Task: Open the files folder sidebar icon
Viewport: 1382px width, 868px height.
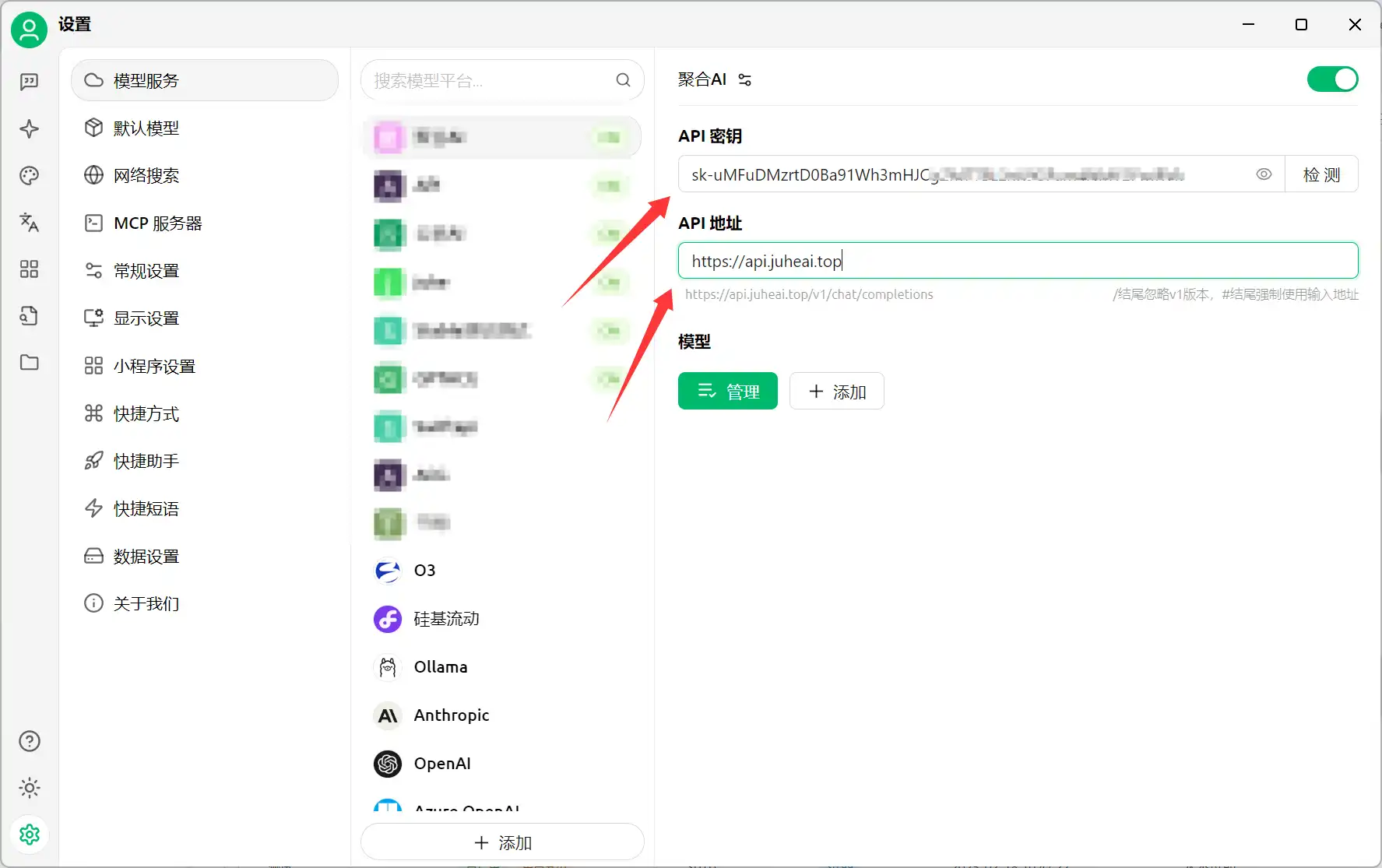Action: (30, 363)
